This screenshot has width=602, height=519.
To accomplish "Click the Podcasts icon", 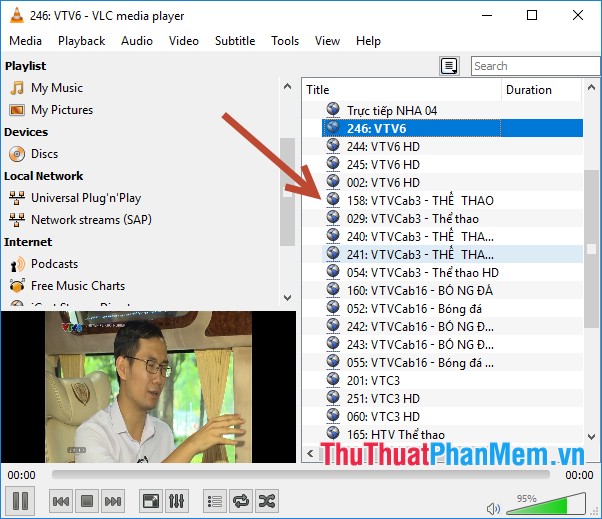I will [x=17, y=264].
